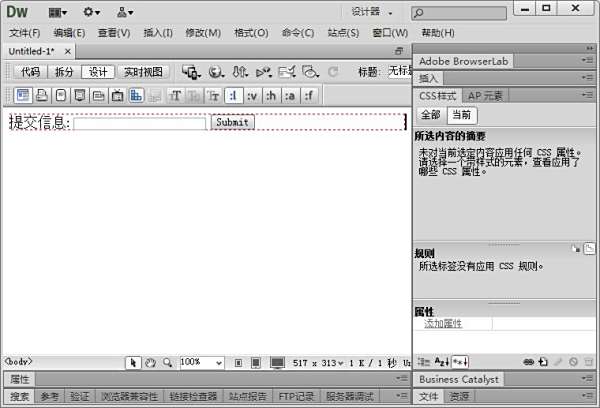Open the layout dropdown in the title bar
The width and height of the screenshot is (600, 408).
58,13
